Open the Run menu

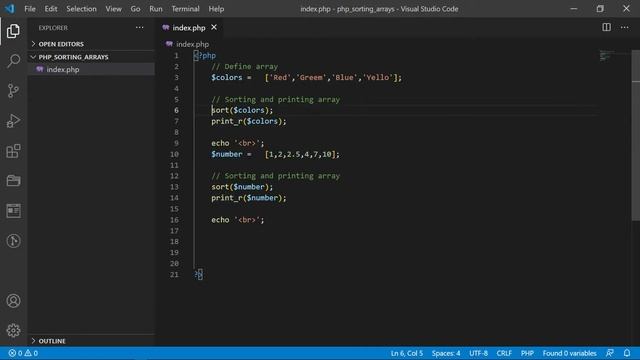coord(156,9)
